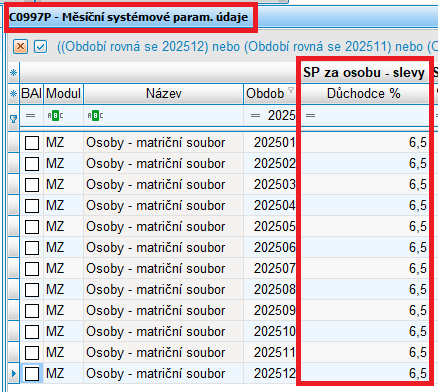Change the ABC operator in the Modul filter cell

55,116
